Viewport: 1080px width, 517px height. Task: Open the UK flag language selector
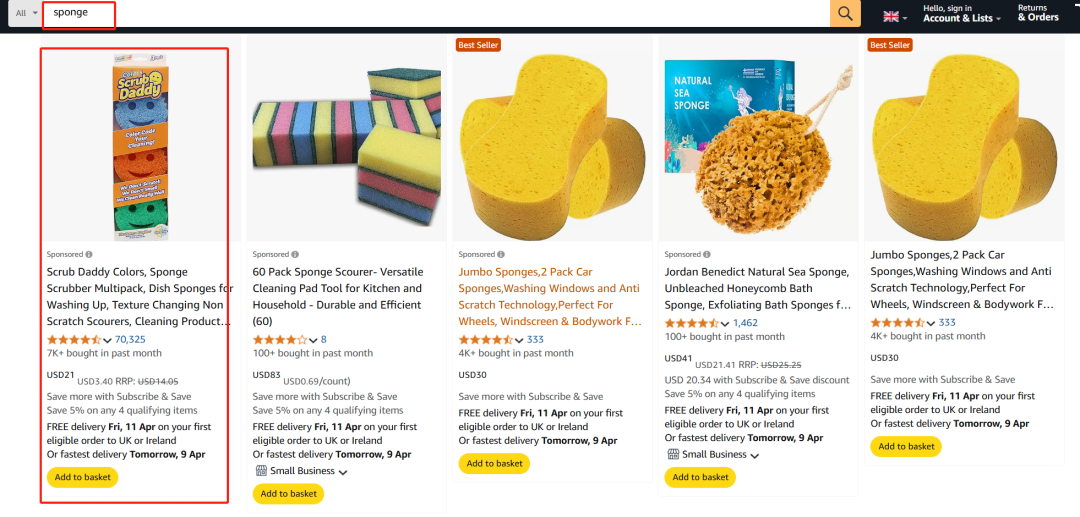[x=894, y=16]
